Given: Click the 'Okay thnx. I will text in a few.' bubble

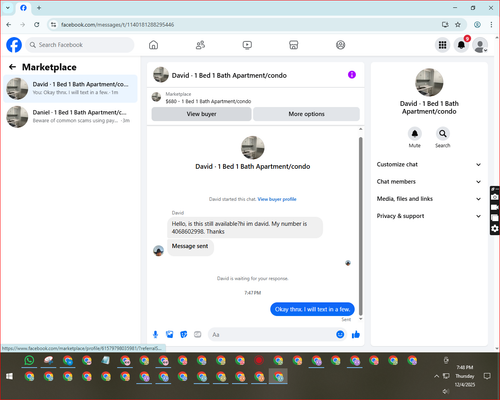Looking at the screenshot, I should point(312,309).
